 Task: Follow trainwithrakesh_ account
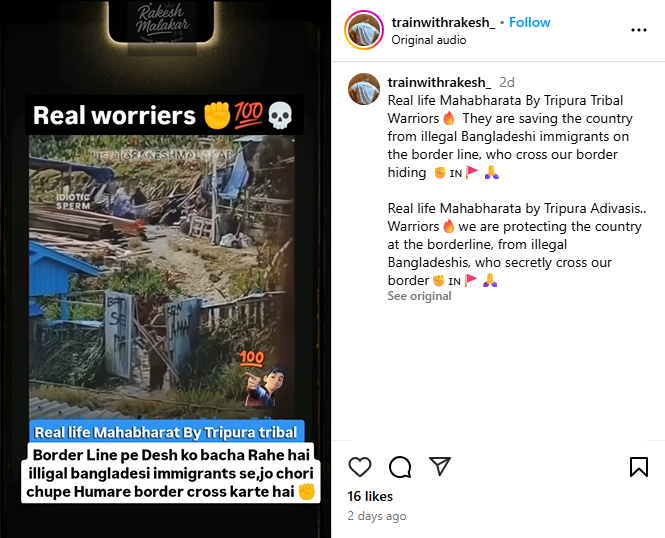[530, 22]
